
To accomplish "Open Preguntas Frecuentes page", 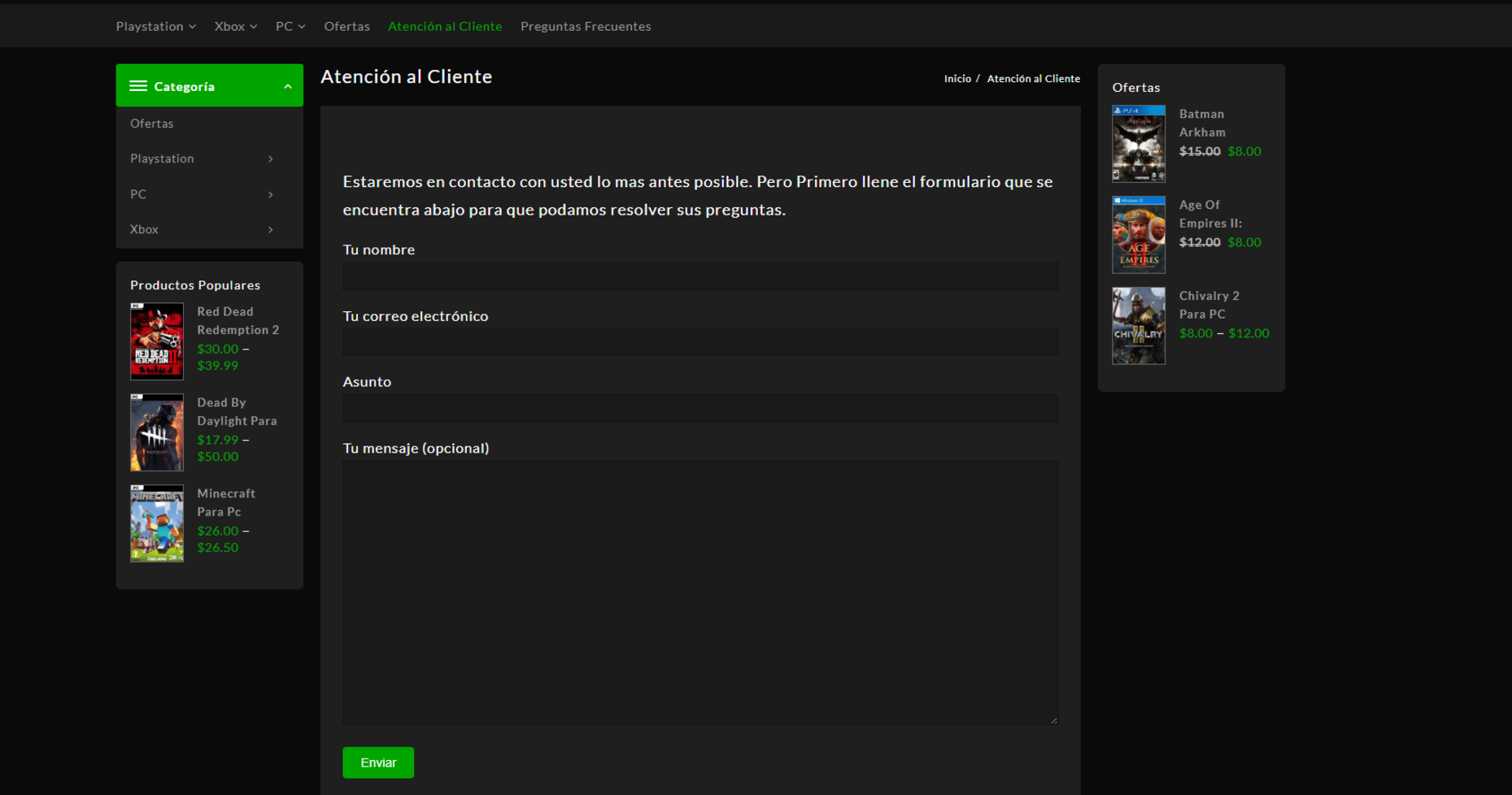I will [586, 26].
